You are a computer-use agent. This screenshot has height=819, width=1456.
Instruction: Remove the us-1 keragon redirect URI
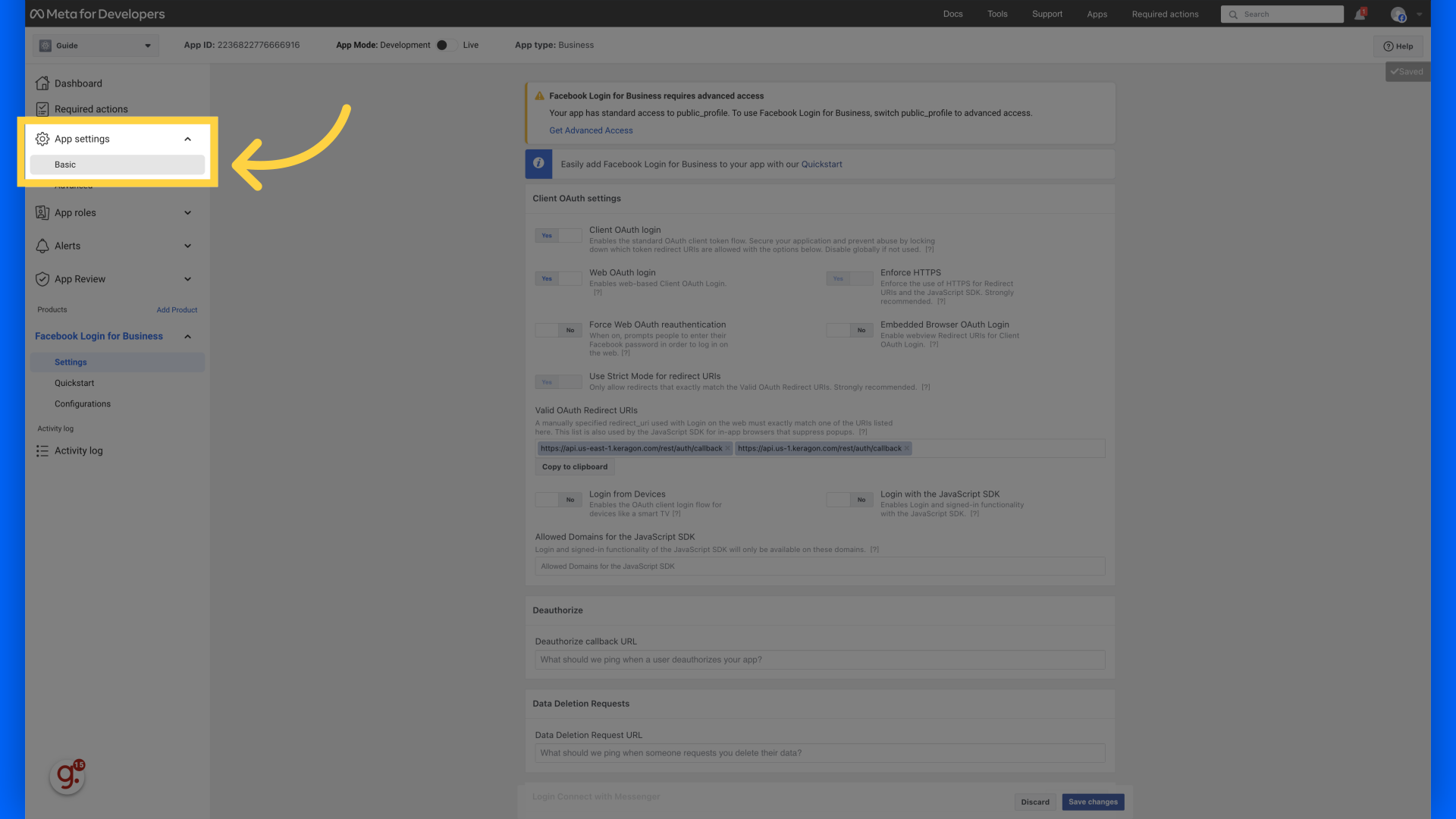(x=906, y=449)
